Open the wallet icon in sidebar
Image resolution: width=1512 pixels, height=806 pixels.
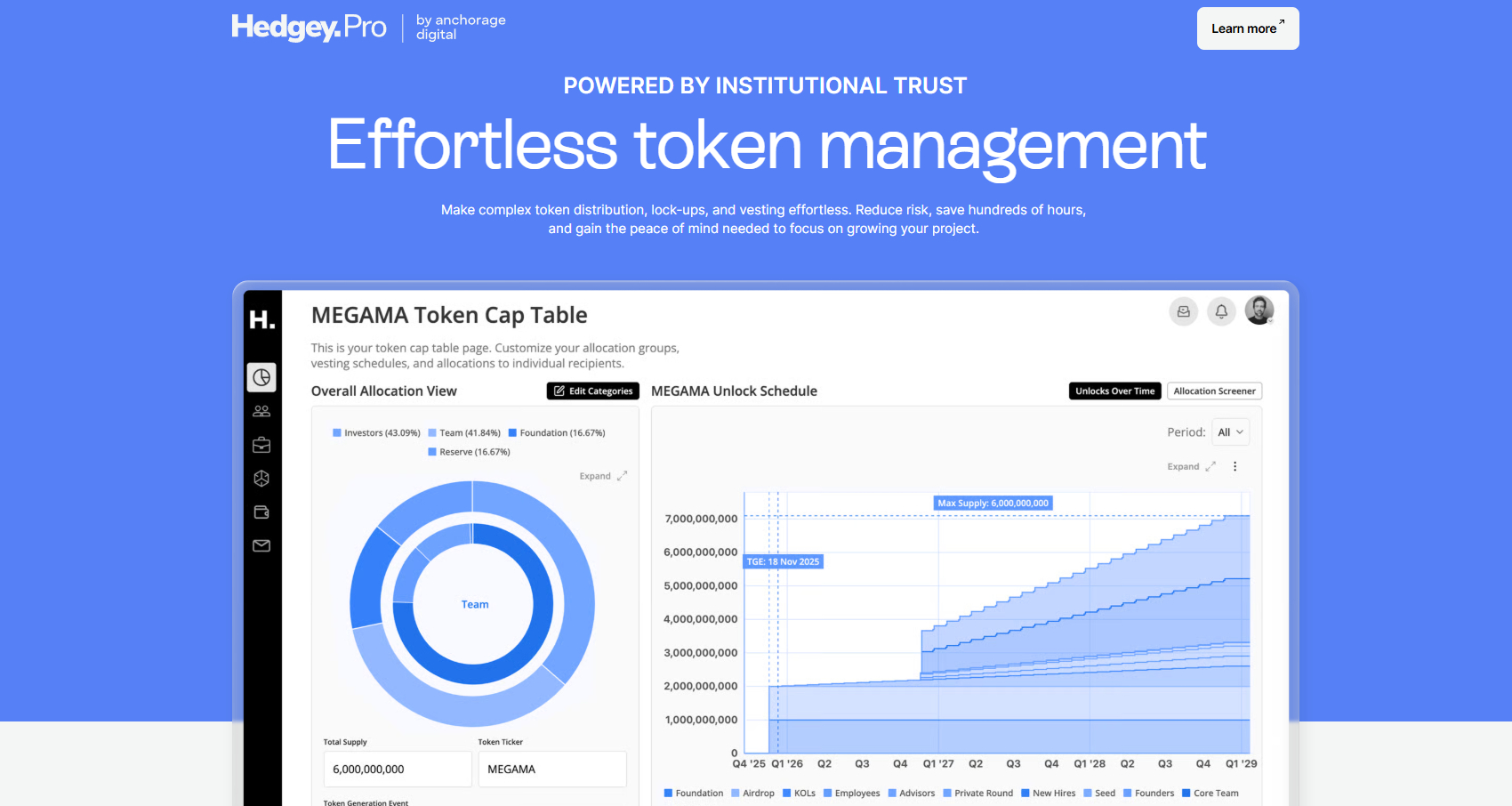(261, 512)
